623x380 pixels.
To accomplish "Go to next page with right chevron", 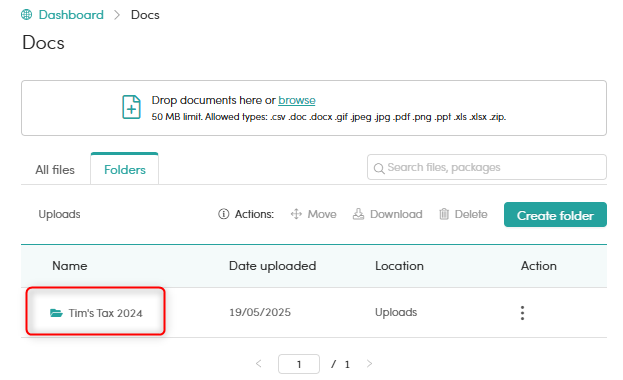I will (x=369, y=364).
